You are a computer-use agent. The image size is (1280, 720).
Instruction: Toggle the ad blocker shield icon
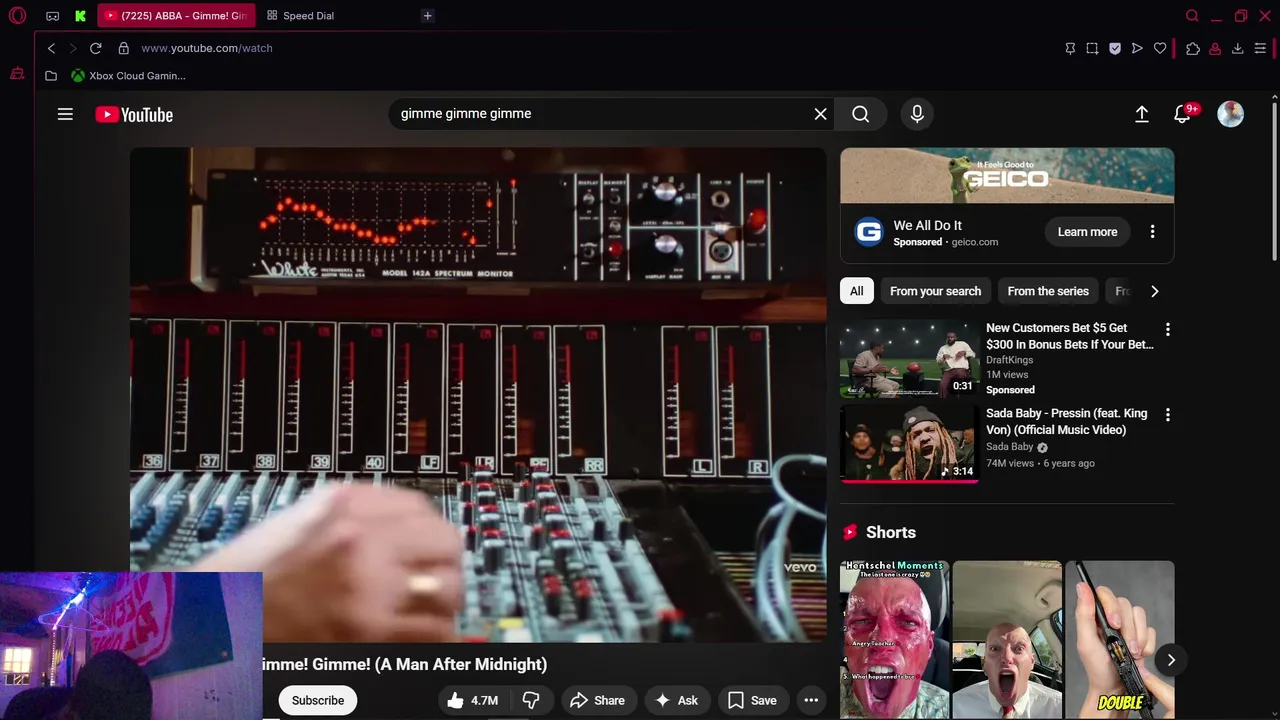coord(1115,48)
